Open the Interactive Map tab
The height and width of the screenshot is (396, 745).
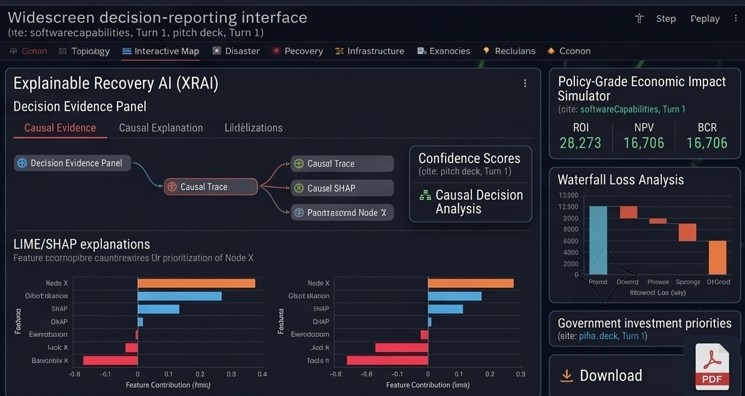tap(161, 51)
